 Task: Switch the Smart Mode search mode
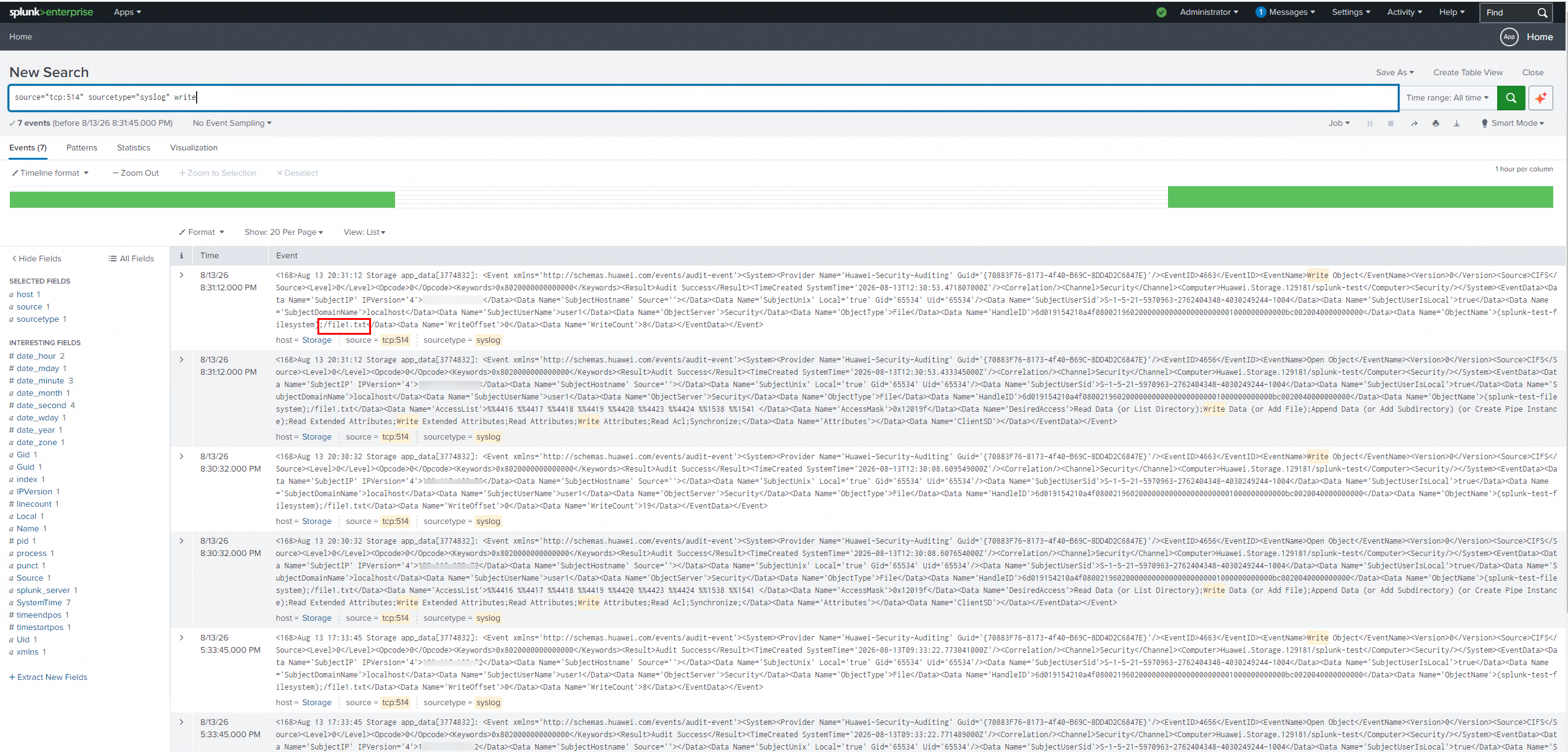[x=1513, y=123]
